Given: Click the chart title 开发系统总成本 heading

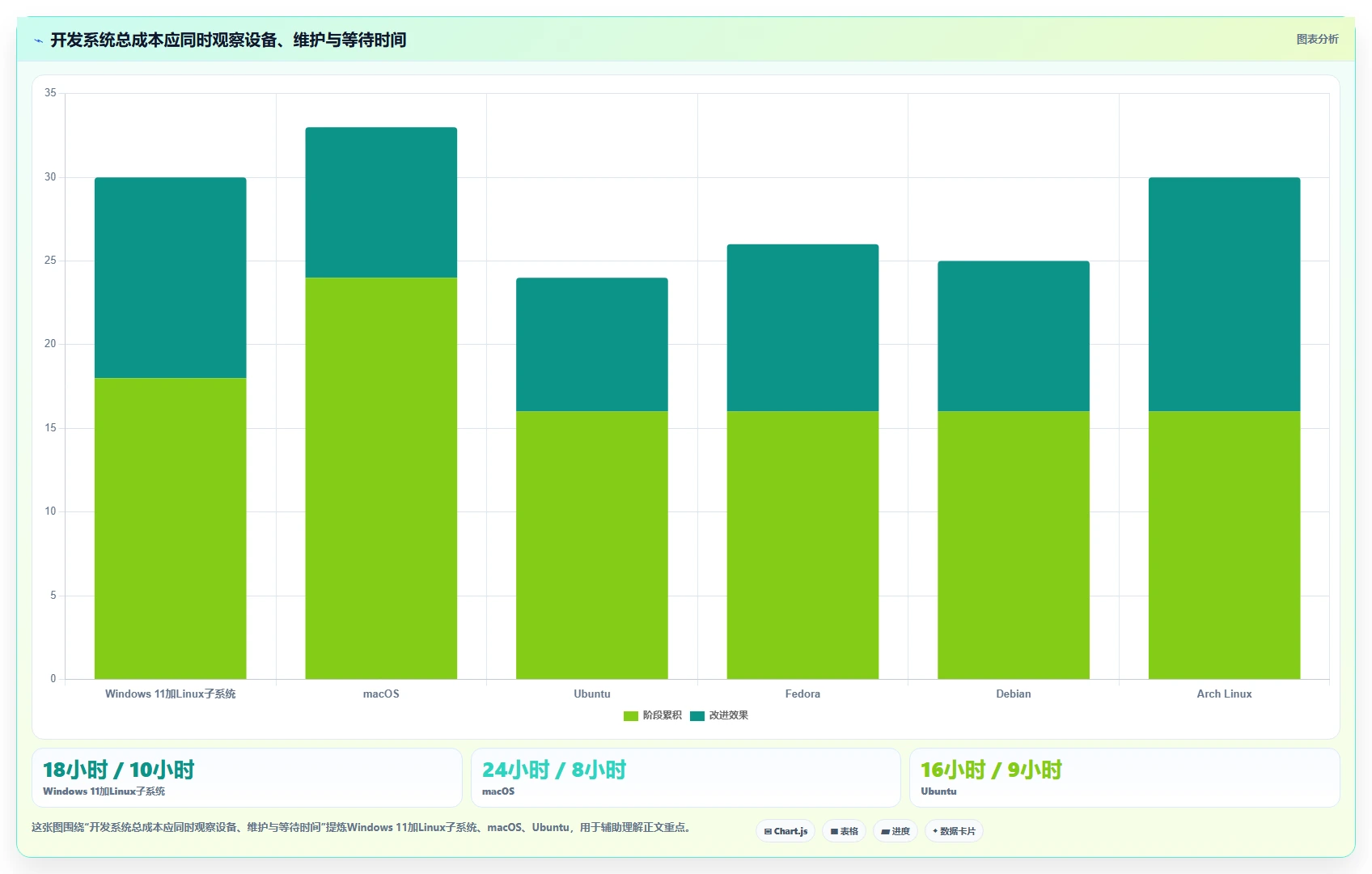Looking at the screenshot, I should pyautogui.click(x=228, y=40).
